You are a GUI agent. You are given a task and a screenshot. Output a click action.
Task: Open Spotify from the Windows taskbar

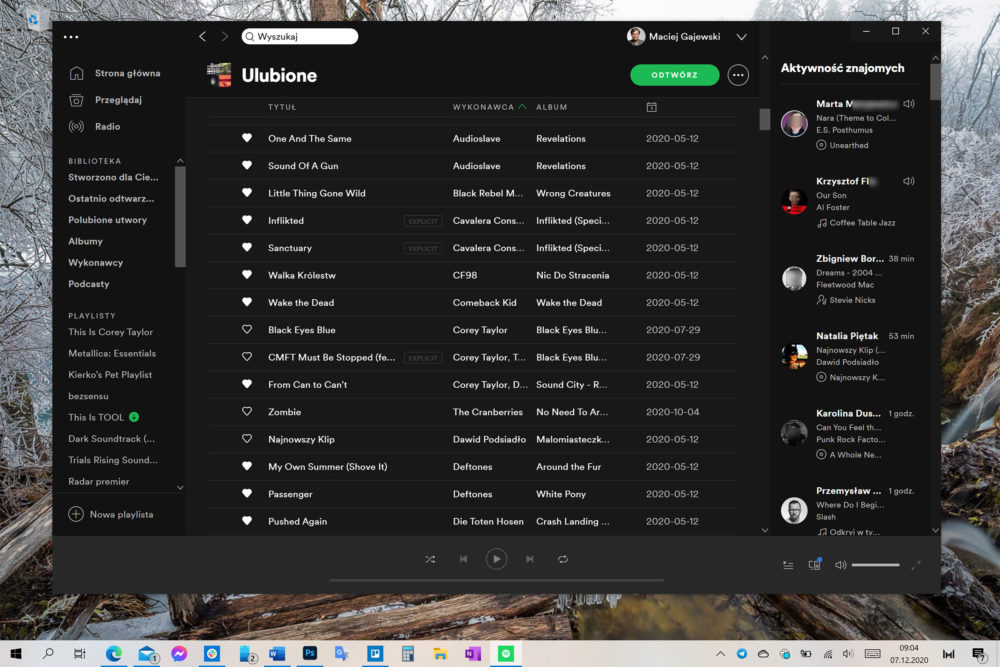point(506,654)
